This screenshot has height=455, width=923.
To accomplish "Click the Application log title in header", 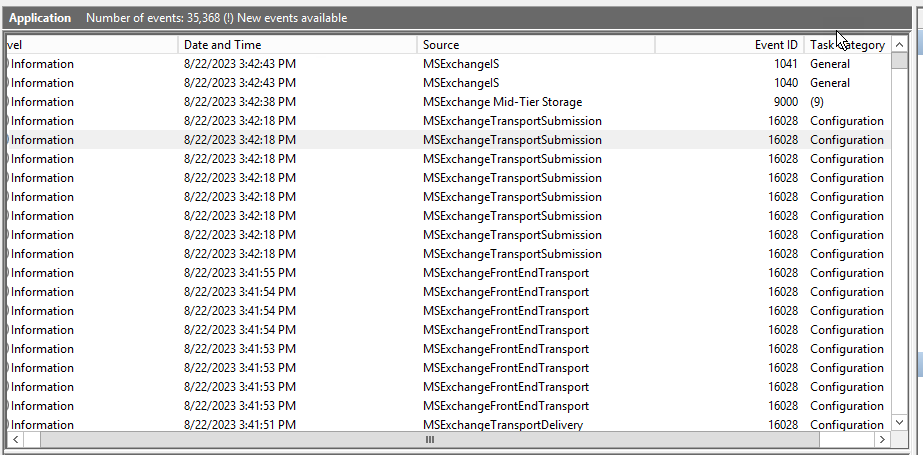I will 40,18.
